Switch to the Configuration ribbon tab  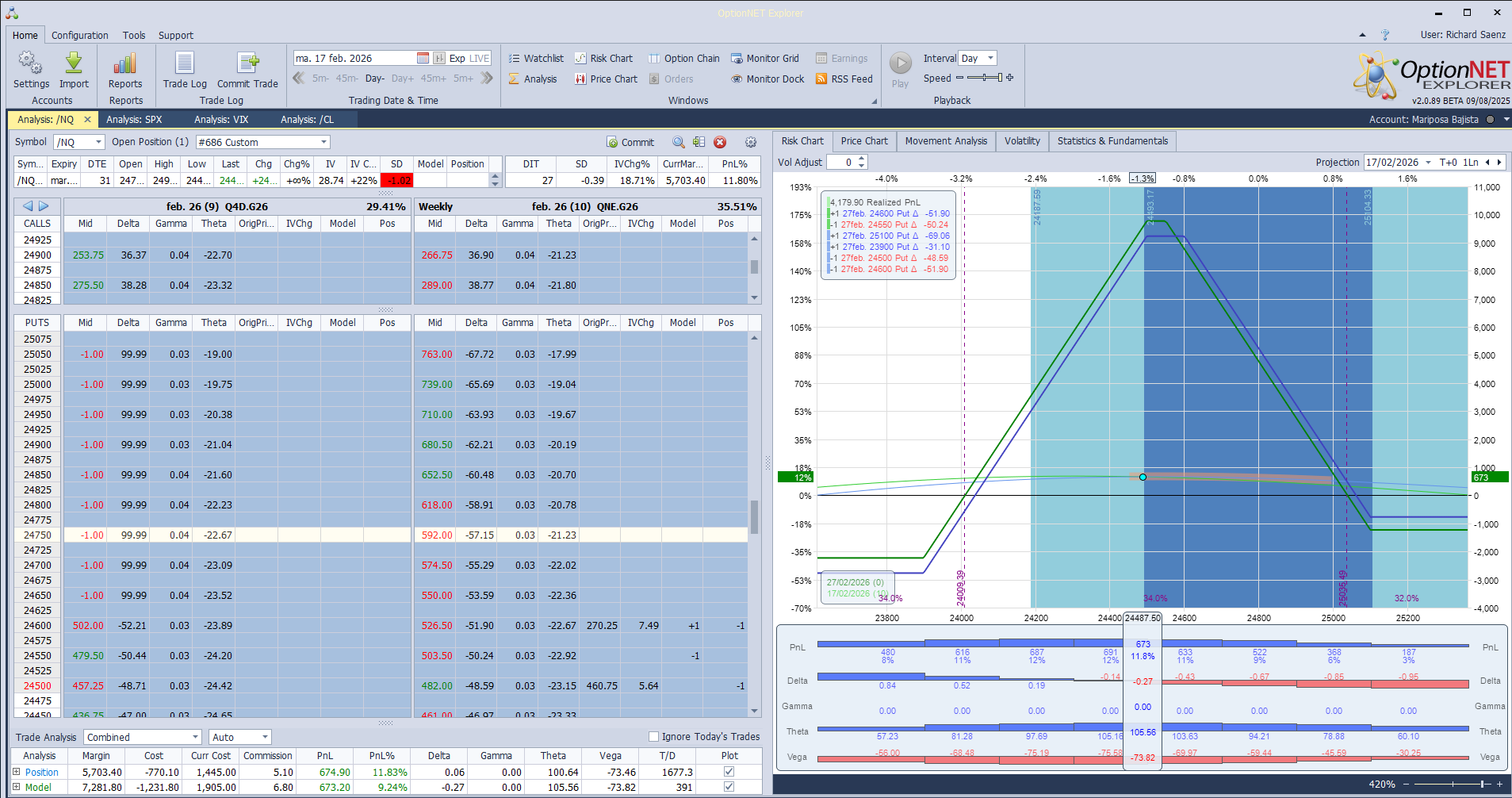click(x=79, y=35)
